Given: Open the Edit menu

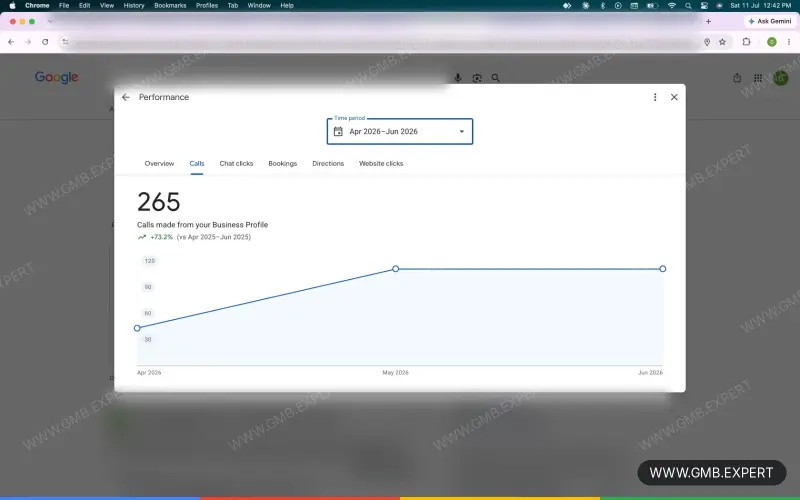Looking at the screenshot, I should pyautogui.click(x=85, y=6).
